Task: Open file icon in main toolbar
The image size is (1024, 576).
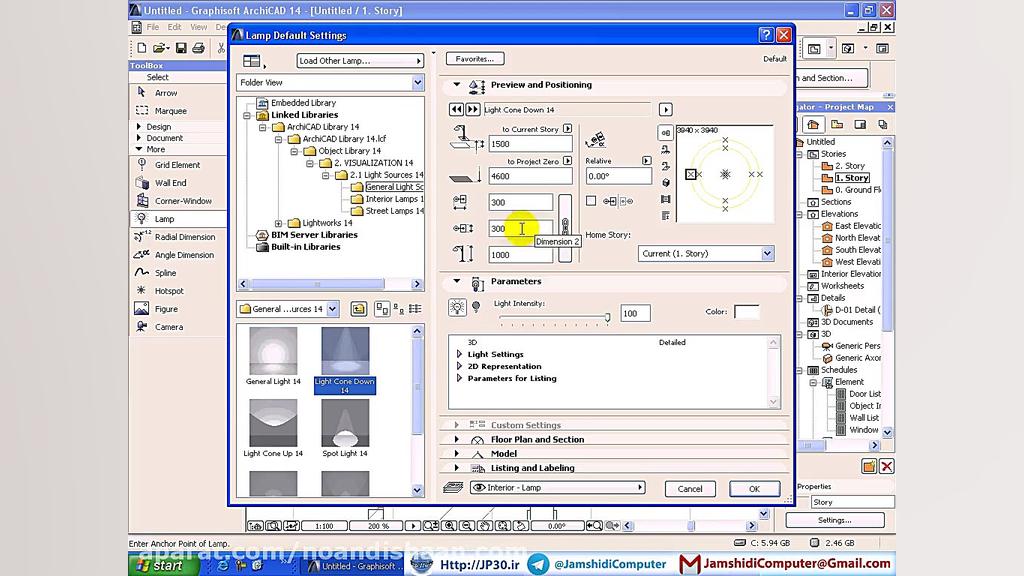Action: point(159,48)
